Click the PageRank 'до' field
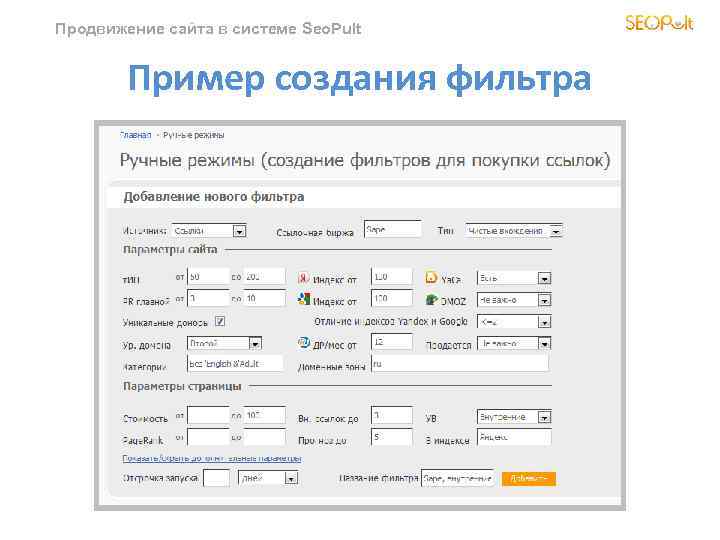 pyautogui.click(x=264, y=437)
